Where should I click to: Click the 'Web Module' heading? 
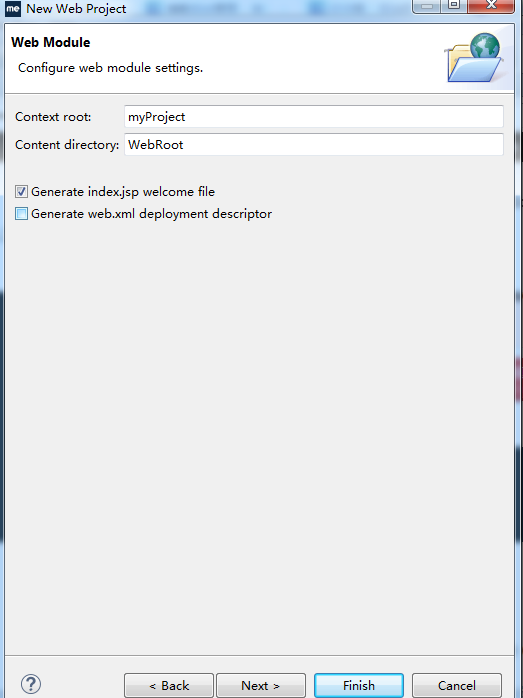51,43
